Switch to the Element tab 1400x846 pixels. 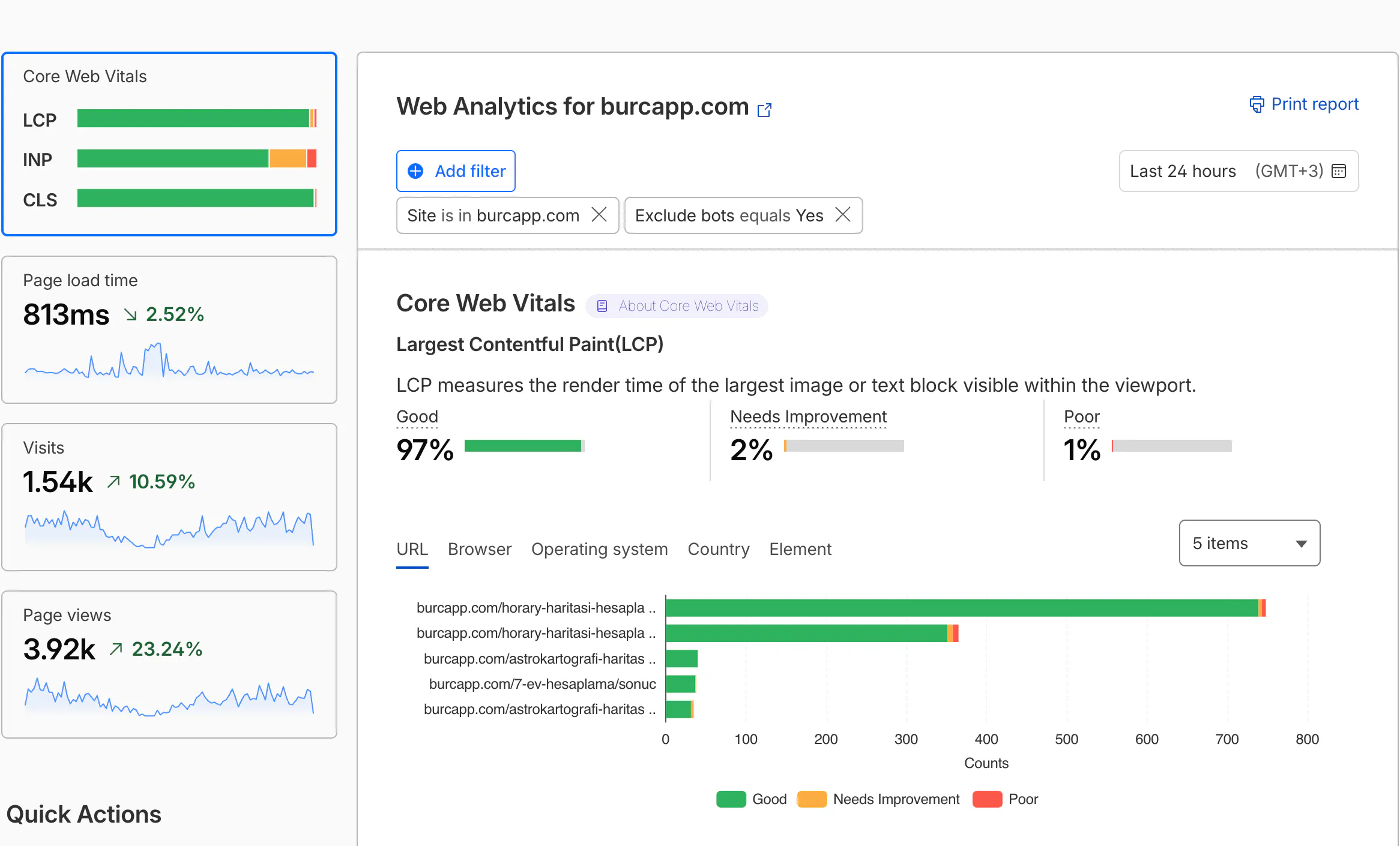tap(800, 549)
